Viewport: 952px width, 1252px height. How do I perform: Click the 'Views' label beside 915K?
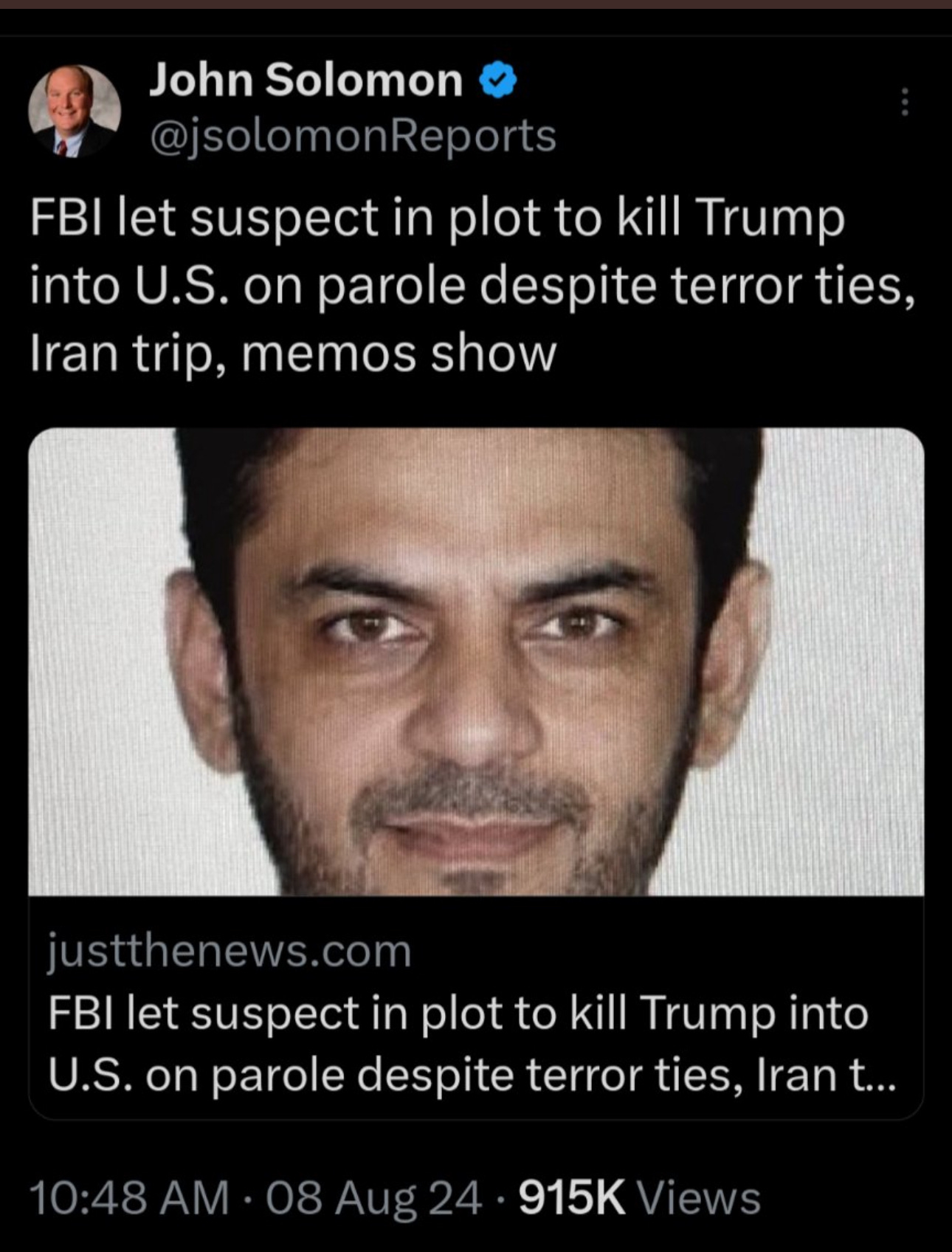pos(699,1197)
